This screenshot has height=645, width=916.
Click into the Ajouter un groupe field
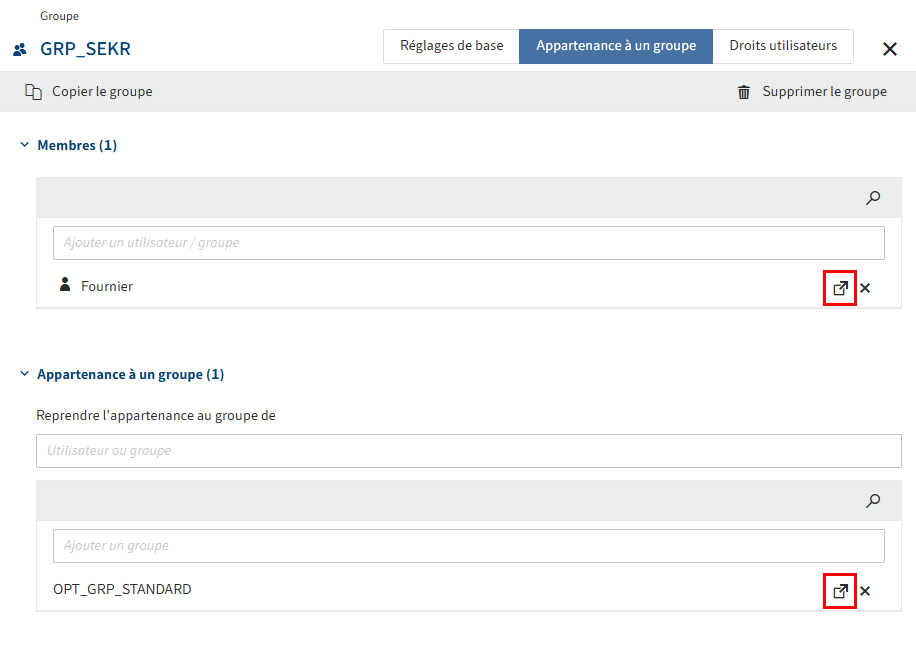(468, 546)
